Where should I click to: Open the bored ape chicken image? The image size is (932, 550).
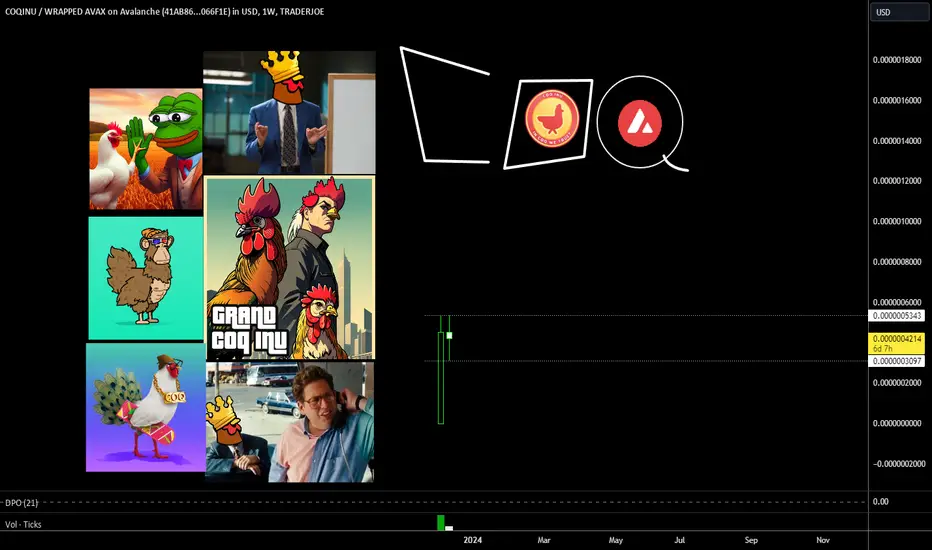tap(146, 278)
